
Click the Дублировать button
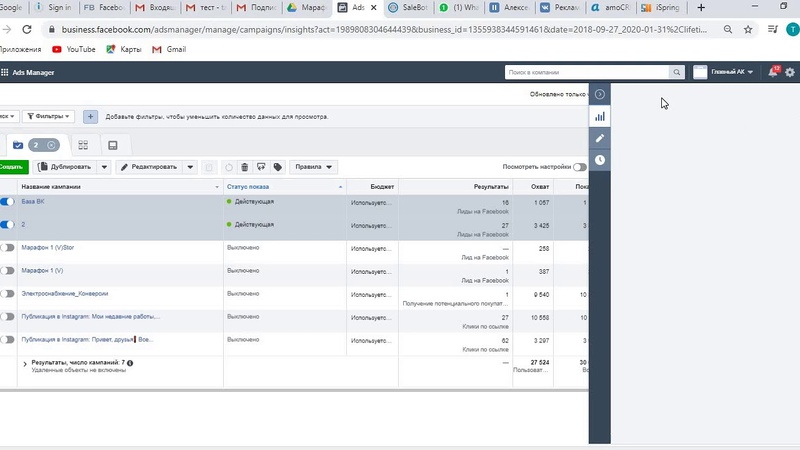click(65, 167)
